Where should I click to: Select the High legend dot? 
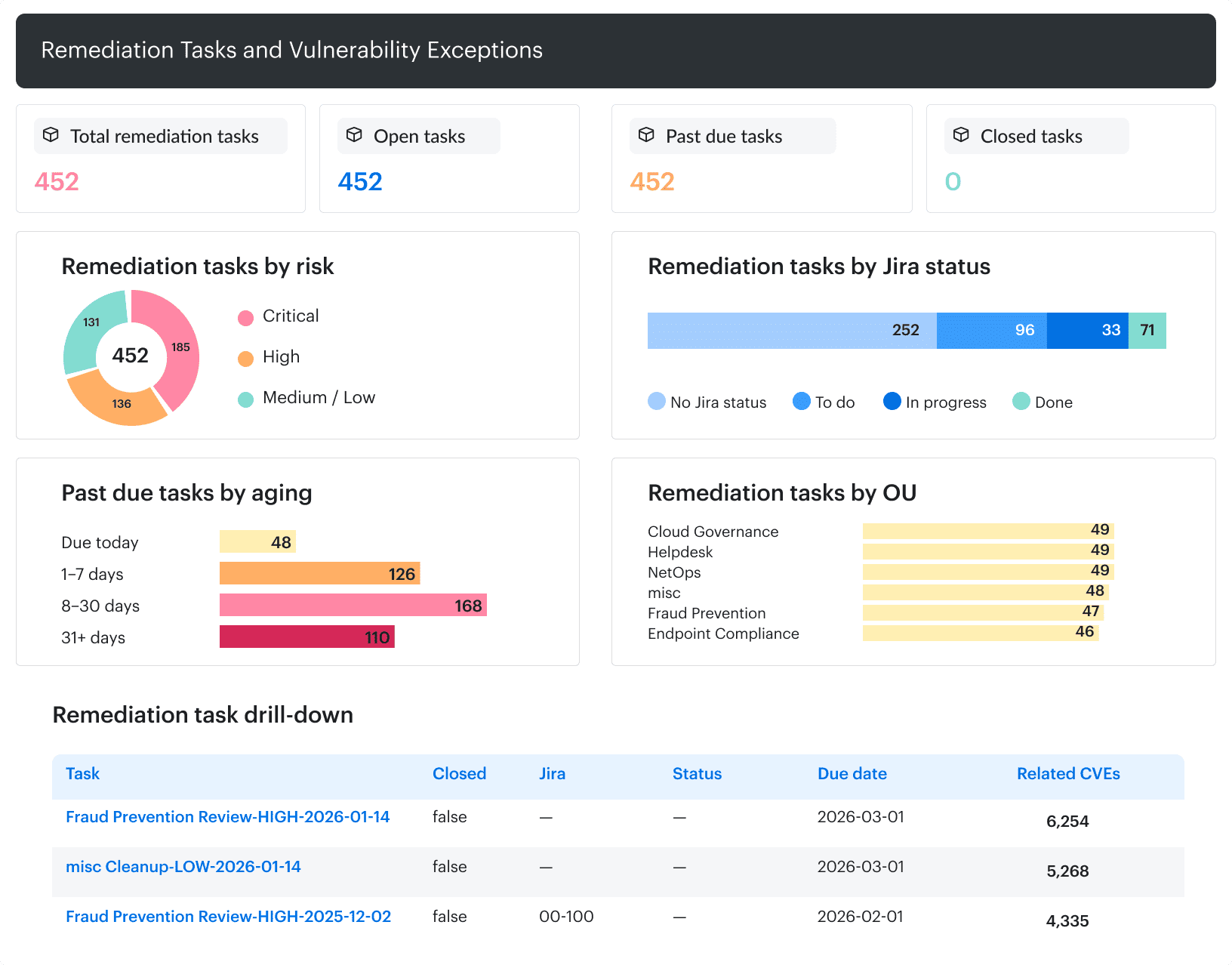(245, 359)
